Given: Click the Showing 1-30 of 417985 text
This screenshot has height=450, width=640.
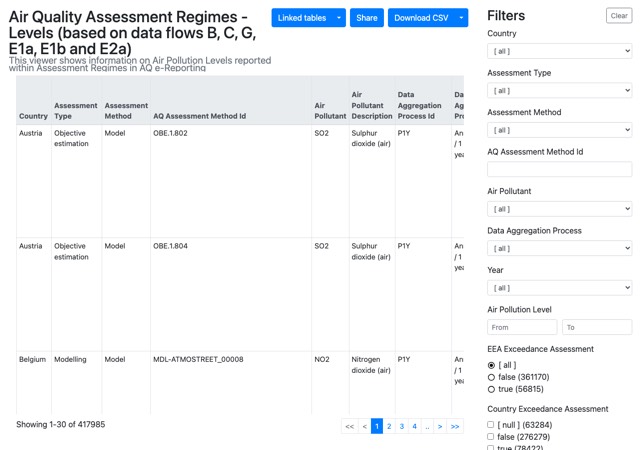Looking at the screenshot, I should pyautogui.click(x=61, y=424).
